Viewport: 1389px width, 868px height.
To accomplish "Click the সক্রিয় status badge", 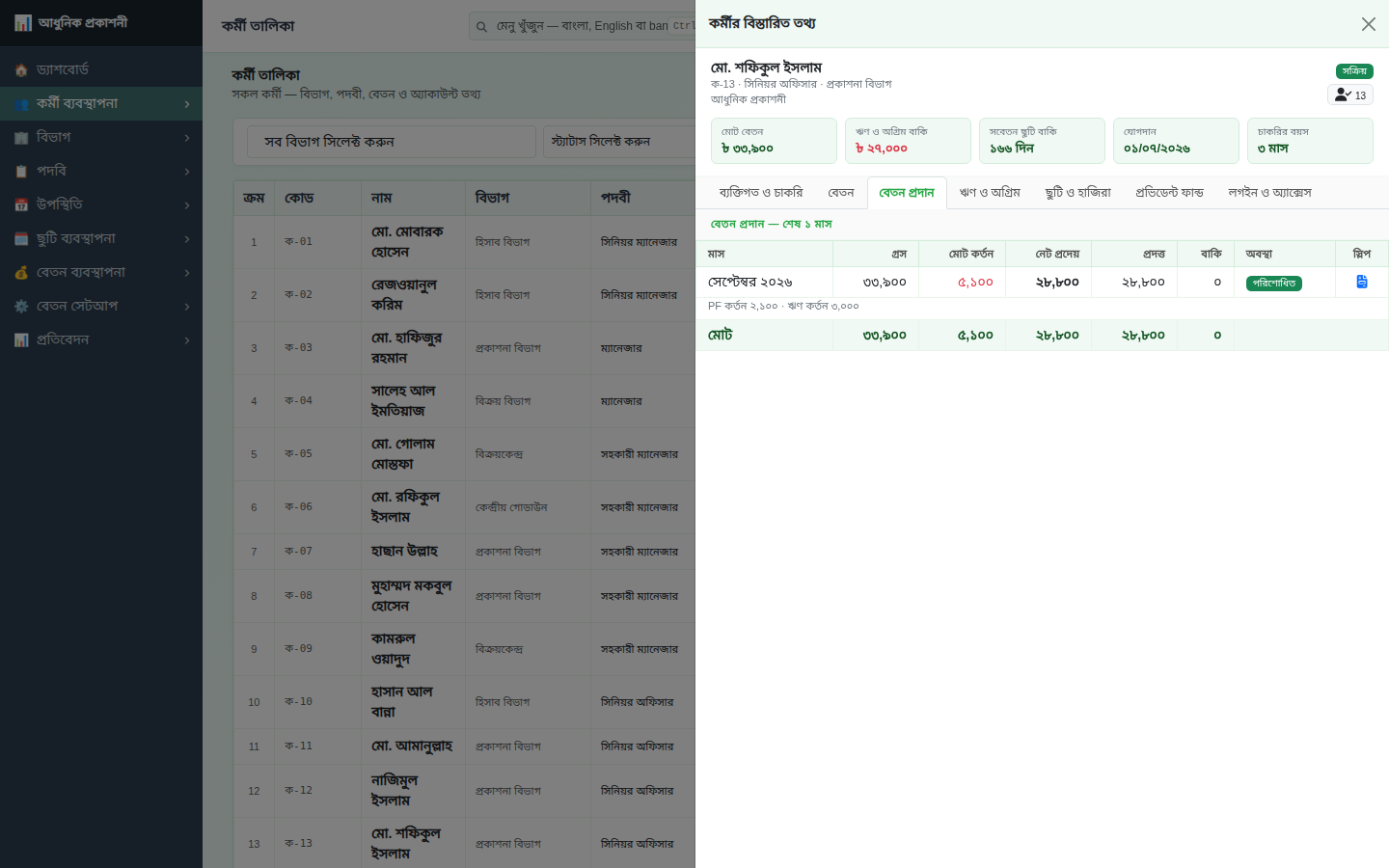I will [1354, 71].
